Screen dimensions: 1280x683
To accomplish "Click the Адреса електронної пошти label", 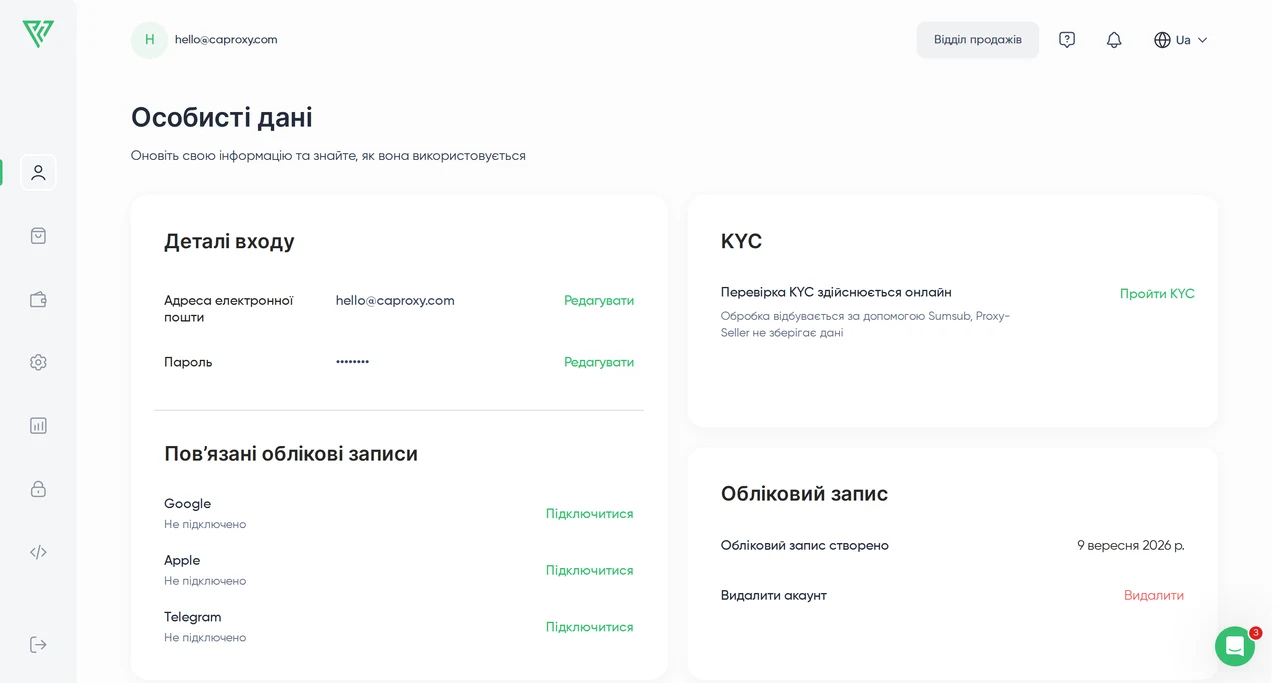I will [x=229, y=309].
